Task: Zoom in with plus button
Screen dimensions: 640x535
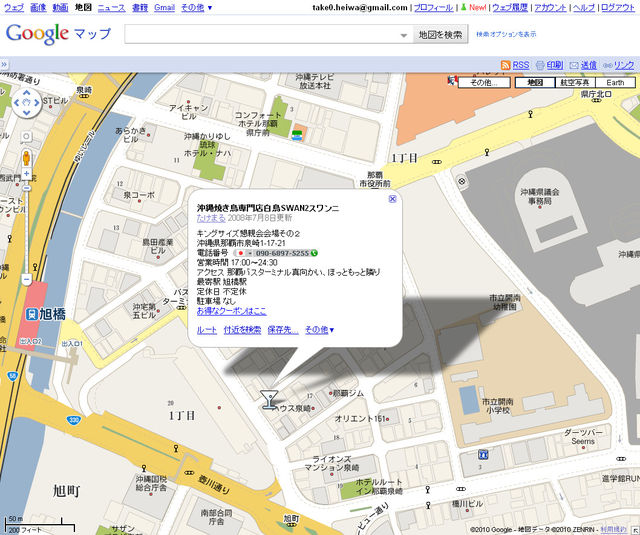Action: click(27, 174)
